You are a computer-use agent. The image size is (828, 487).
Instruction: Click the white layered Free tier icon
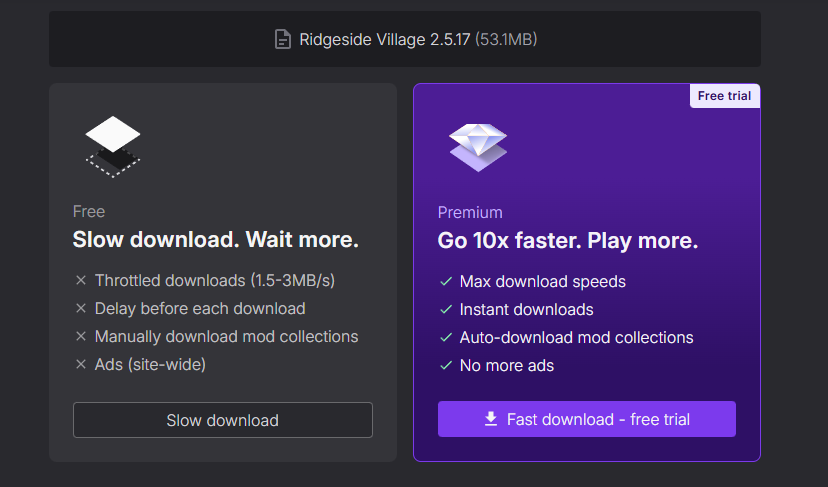click(x=112, y=146)
